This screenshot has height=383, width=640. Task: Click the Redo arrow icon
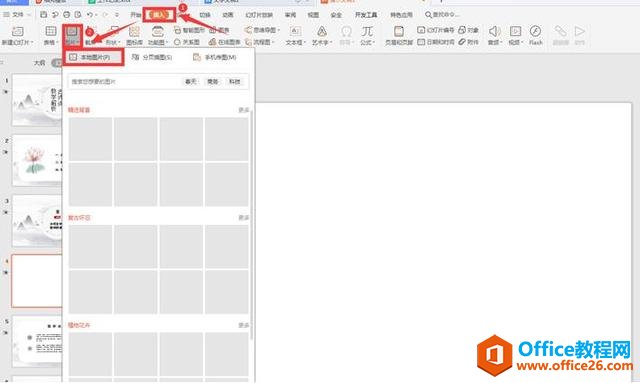(105, 15)
